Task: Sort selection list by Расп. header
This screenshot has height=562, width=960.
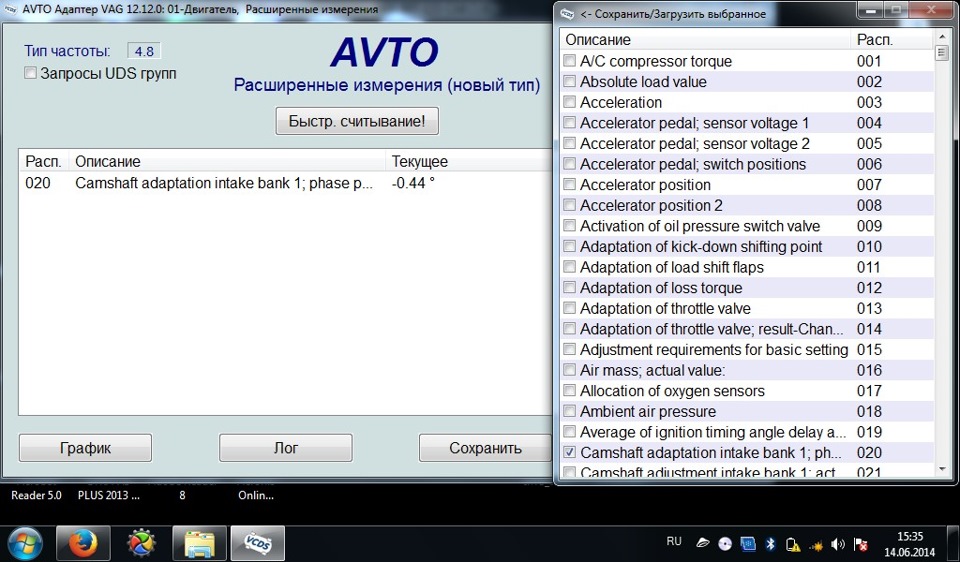Action: 892,40
